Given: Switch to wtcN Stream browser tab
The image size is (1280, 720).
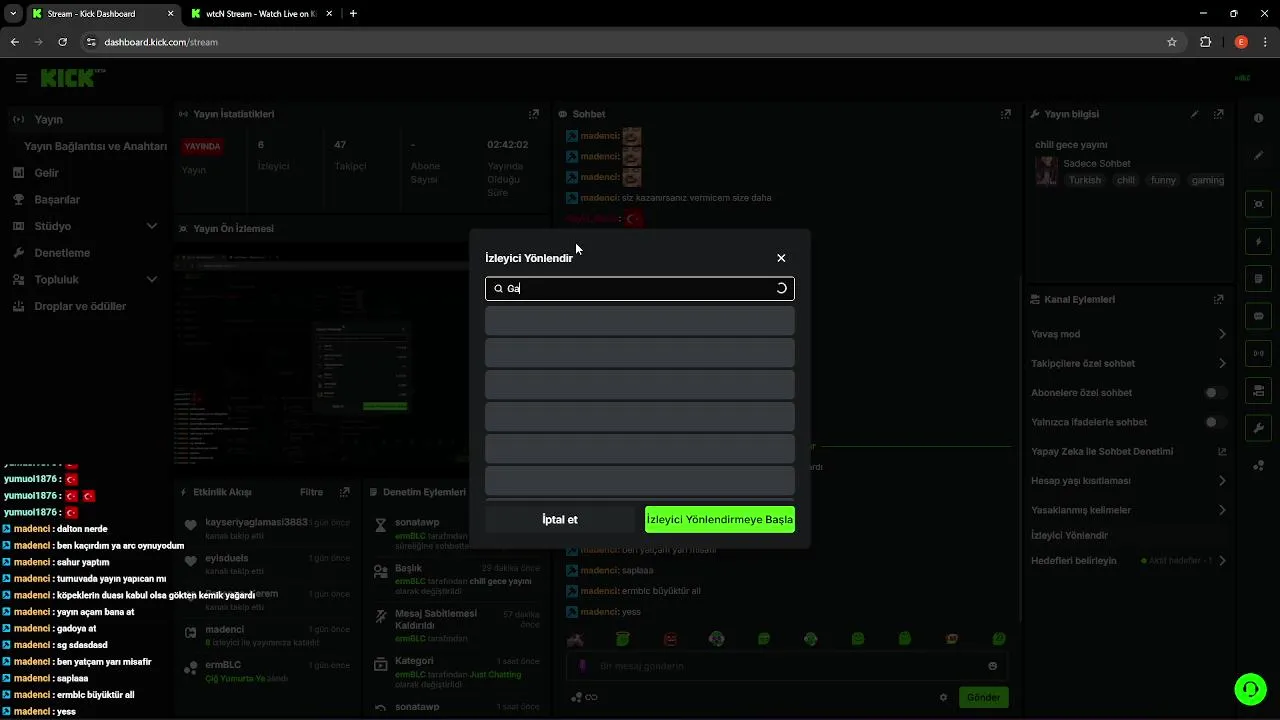Looking at the screenshot, I should 260,14.
